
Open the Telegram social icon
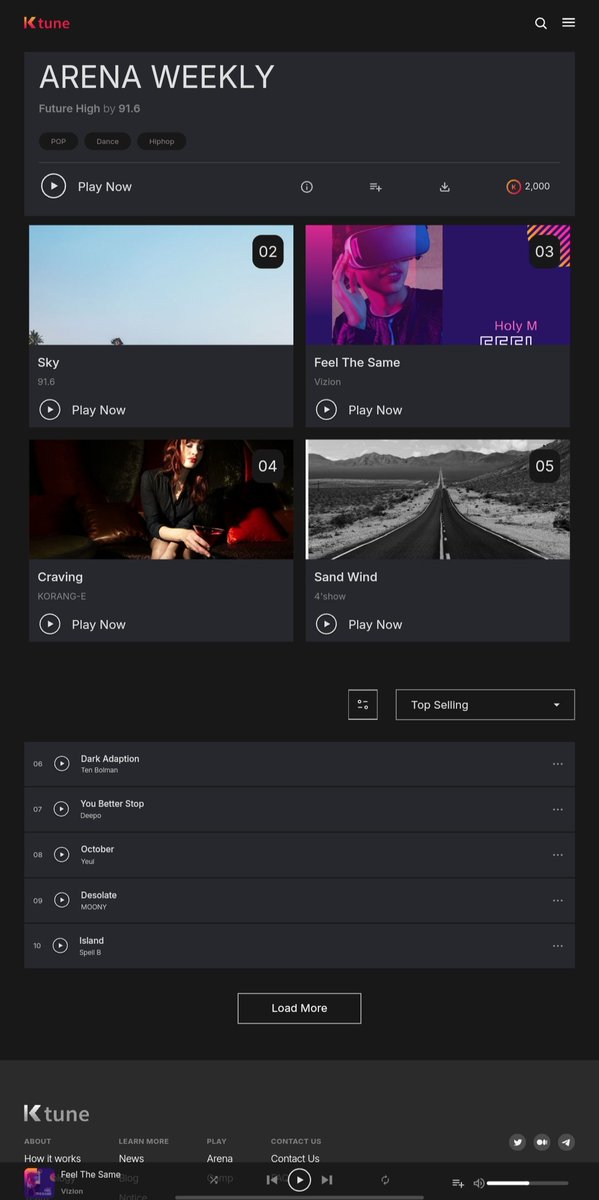click(x=566, y=1142)
